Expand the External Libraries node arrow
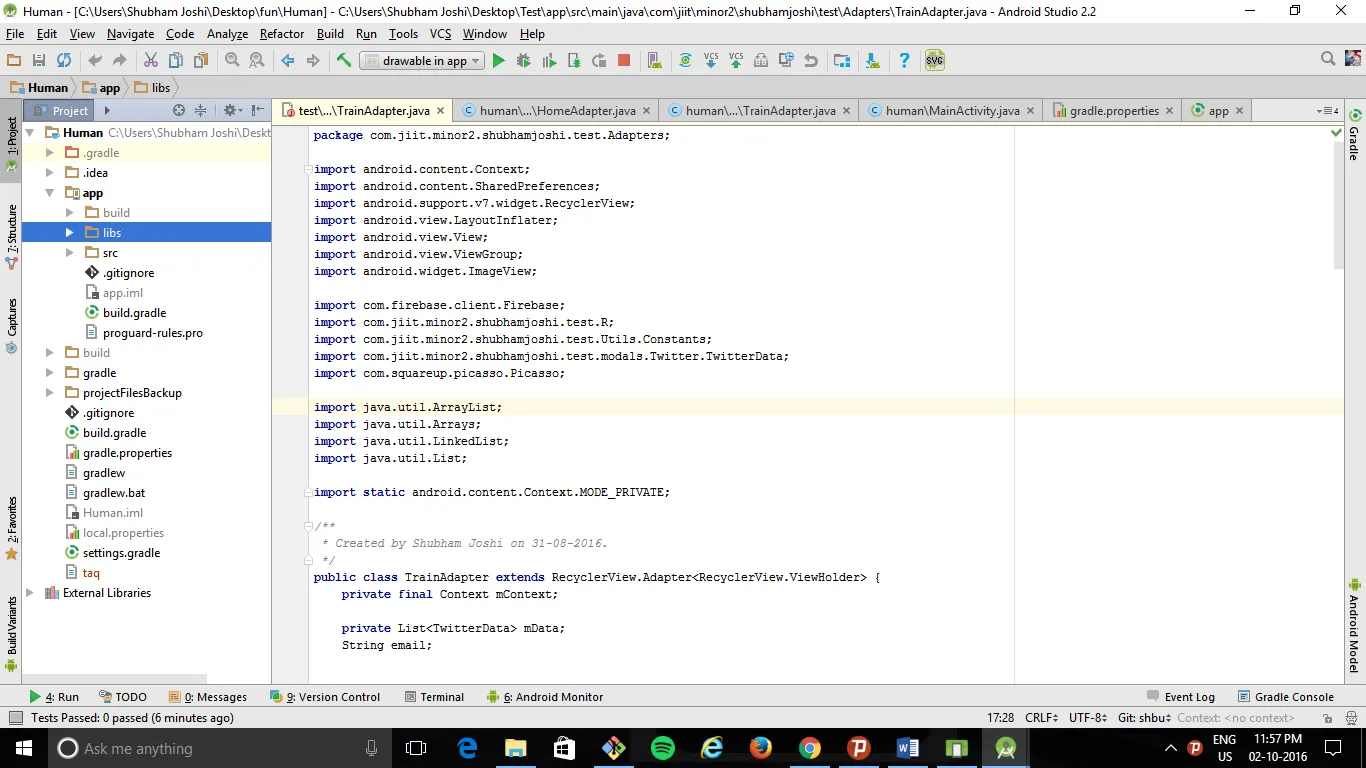1366x768 pixels. [x=30, y=593]
